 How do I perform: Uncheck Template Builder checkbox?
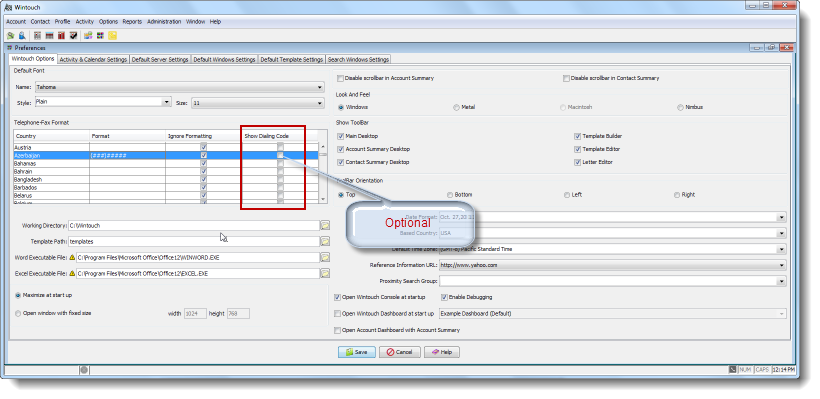(577, 136)
